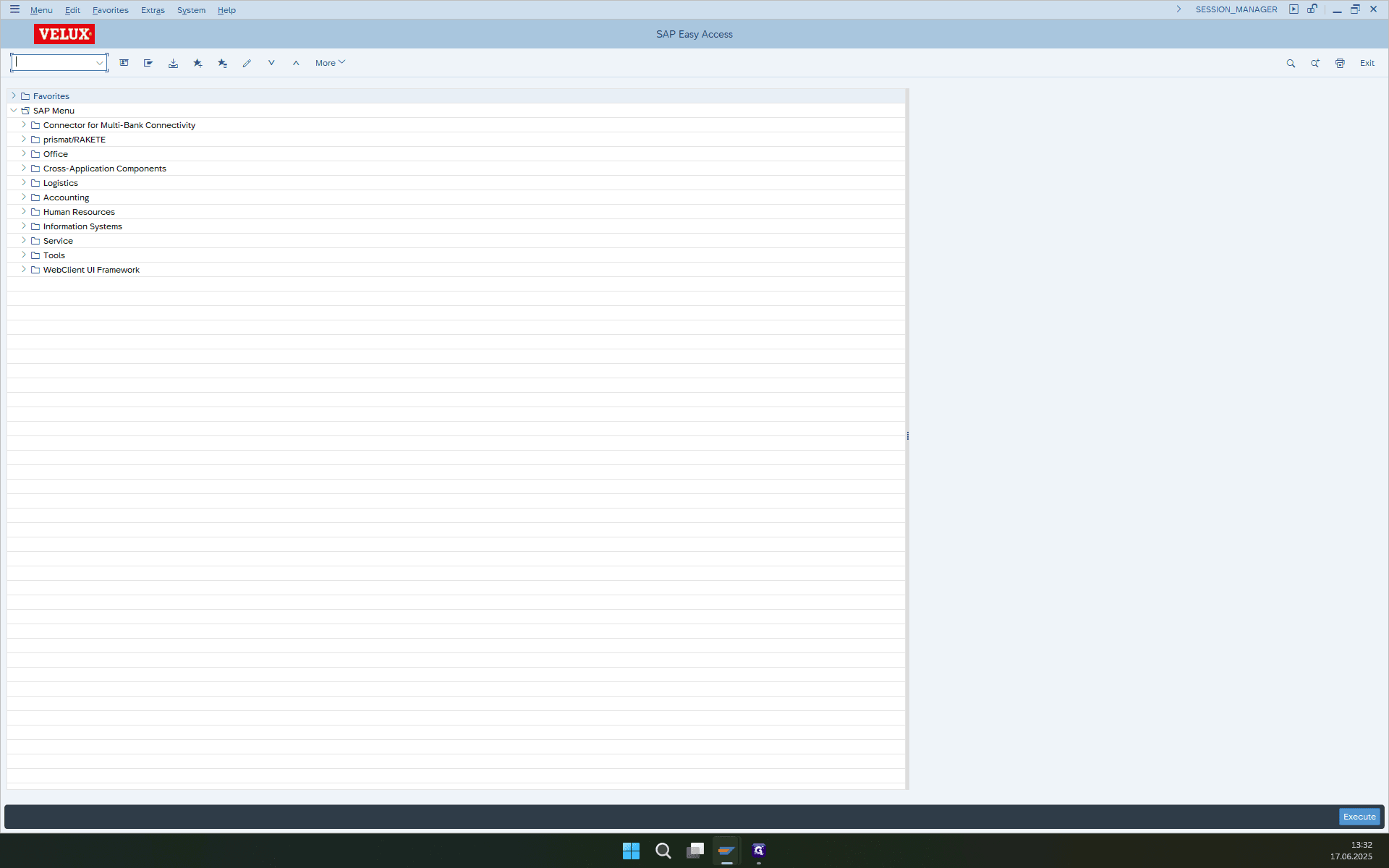Open the Edit menu
1389x868 pixels.
coord(72,10)
